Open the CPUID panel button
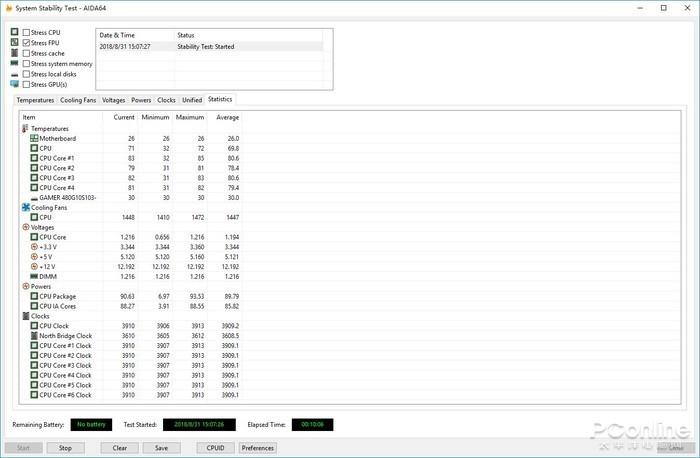 [215, 448]
